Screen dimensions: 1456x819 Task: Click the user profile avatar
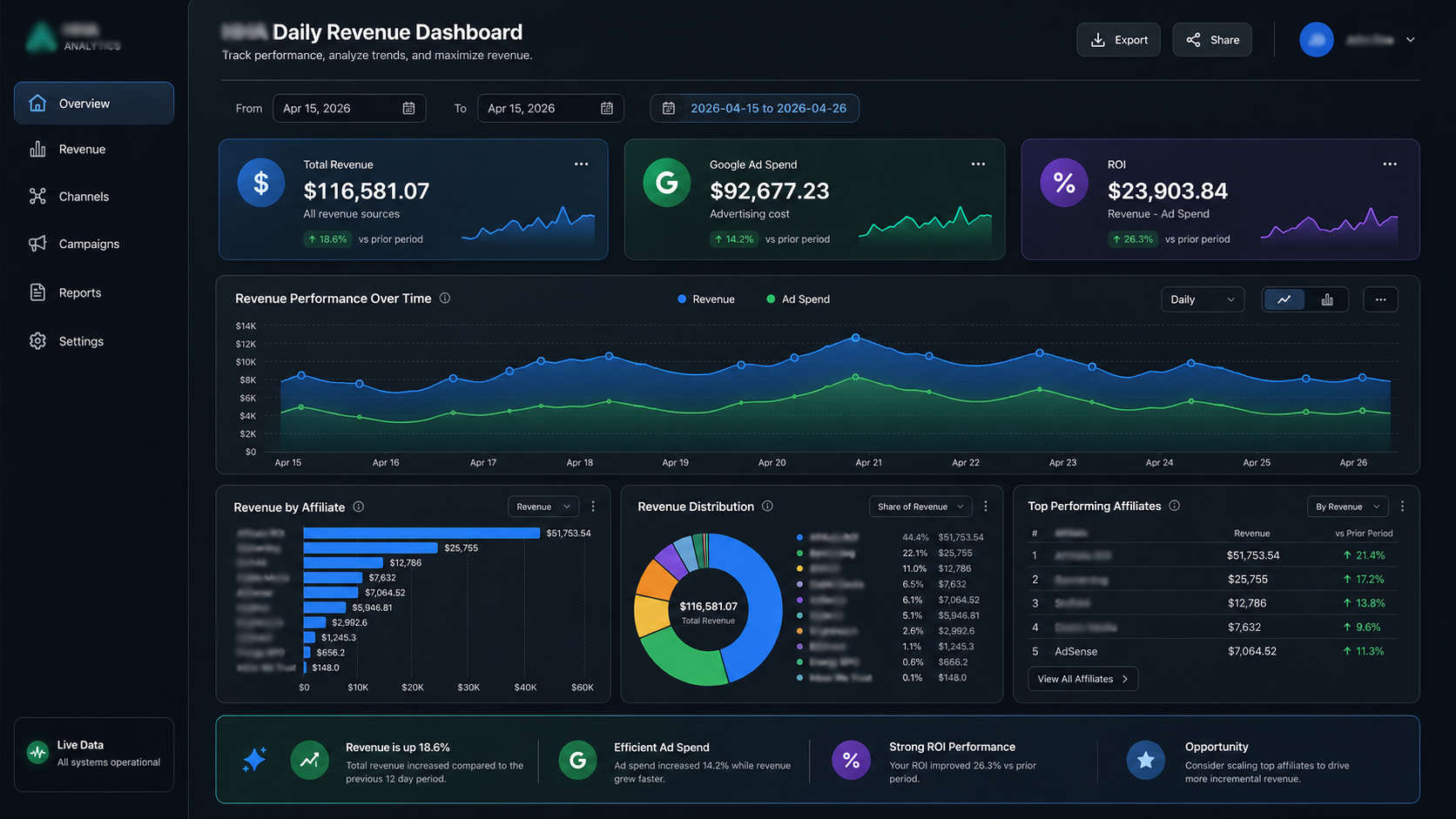(x=1317, y=40)
